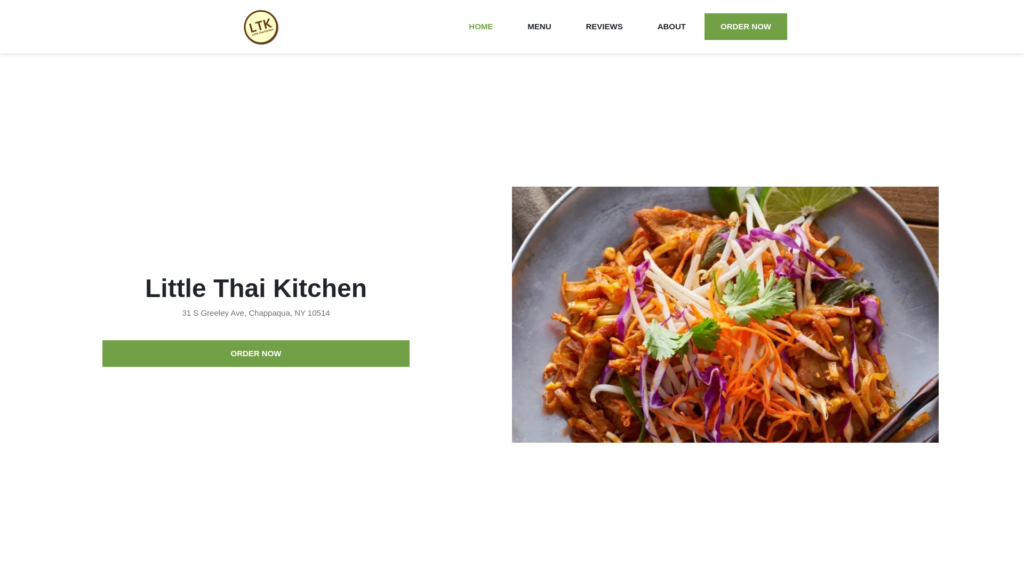The image size is (1024, 576).
Task: Click the wide ORDER NOW button under address
Action: click(256, 353)
